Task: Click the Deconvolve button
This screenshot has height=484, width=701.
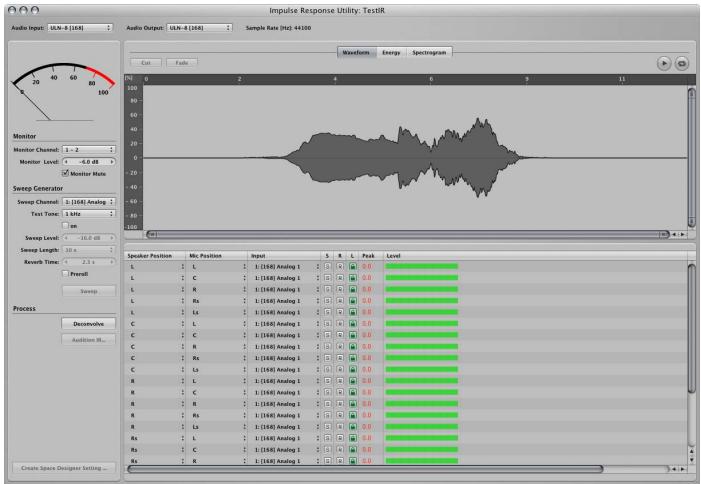Action: [x=89, y=324]
